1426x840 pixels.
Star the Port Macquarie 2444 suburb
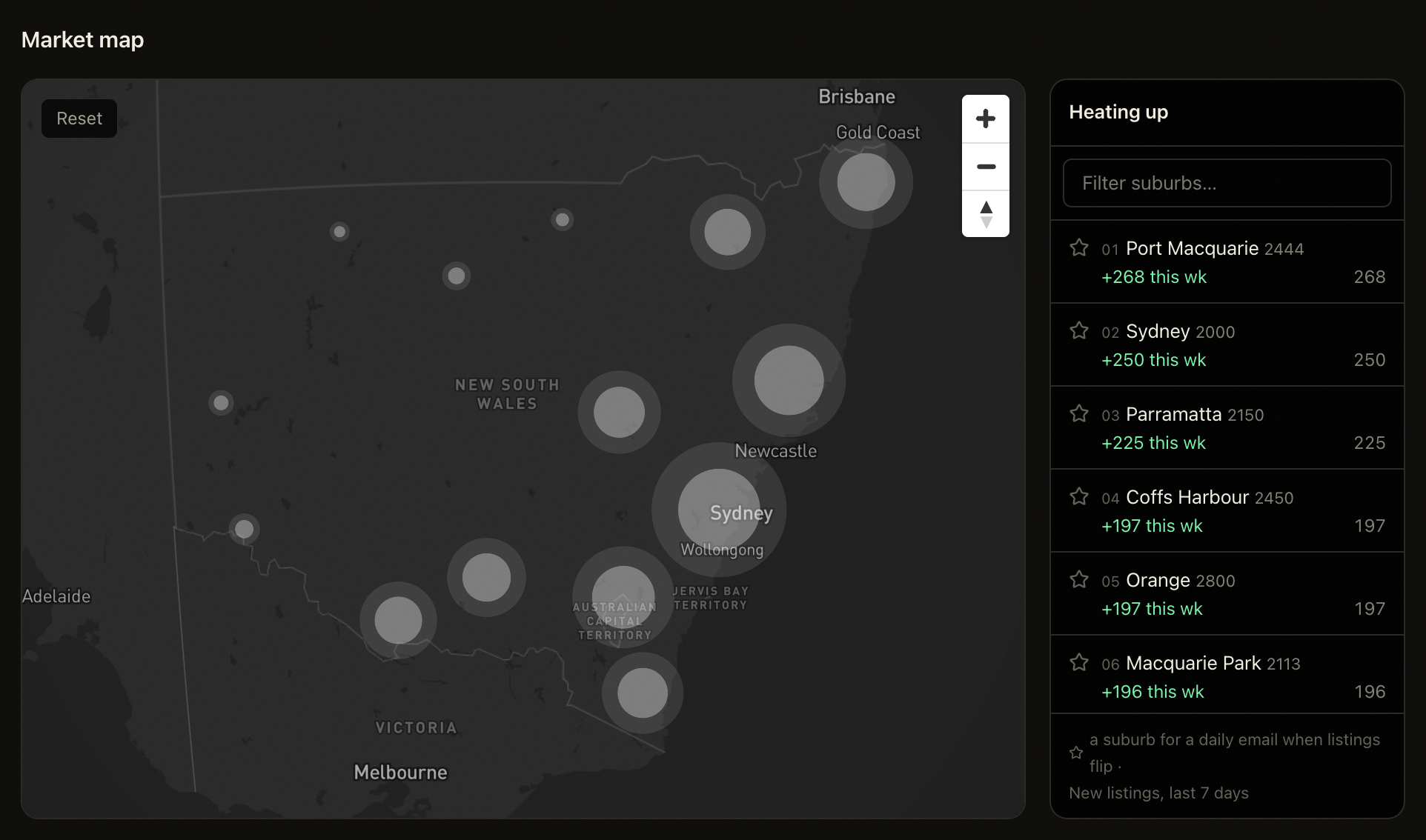point(1079,247)
